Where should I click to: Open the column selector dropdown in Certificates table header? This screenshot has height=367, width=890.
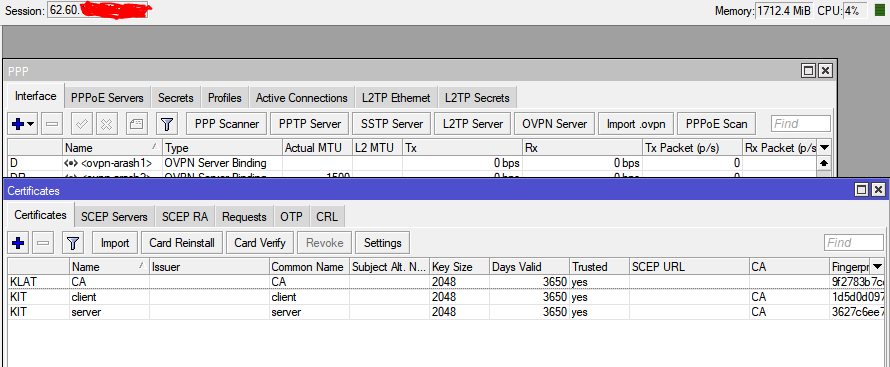(x=878, y=266)
